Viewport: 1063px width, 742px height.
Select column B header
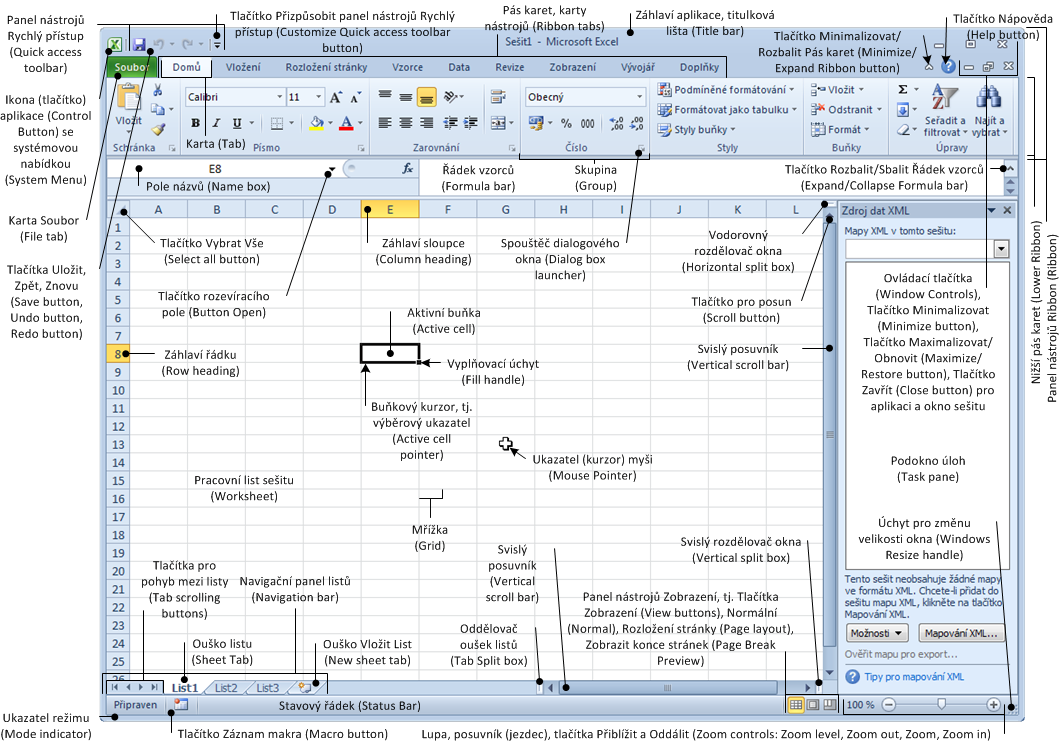(x=216, y=209)
